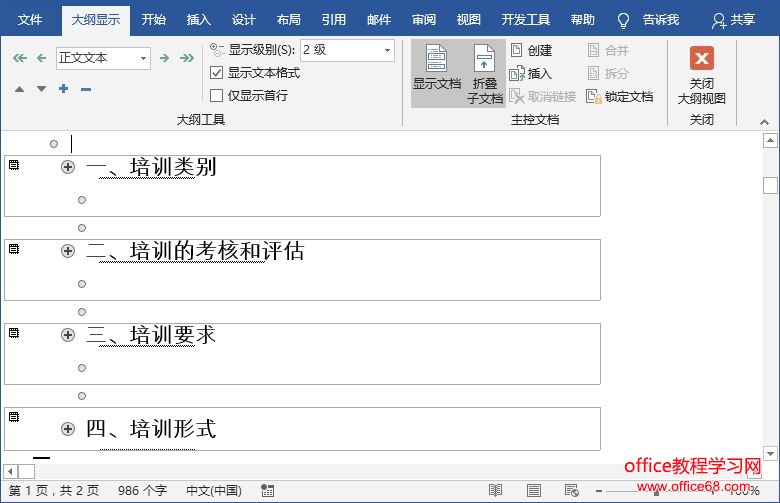Move item down triangle in outline tools
780x503 pixels.
[x=41, y=89]
